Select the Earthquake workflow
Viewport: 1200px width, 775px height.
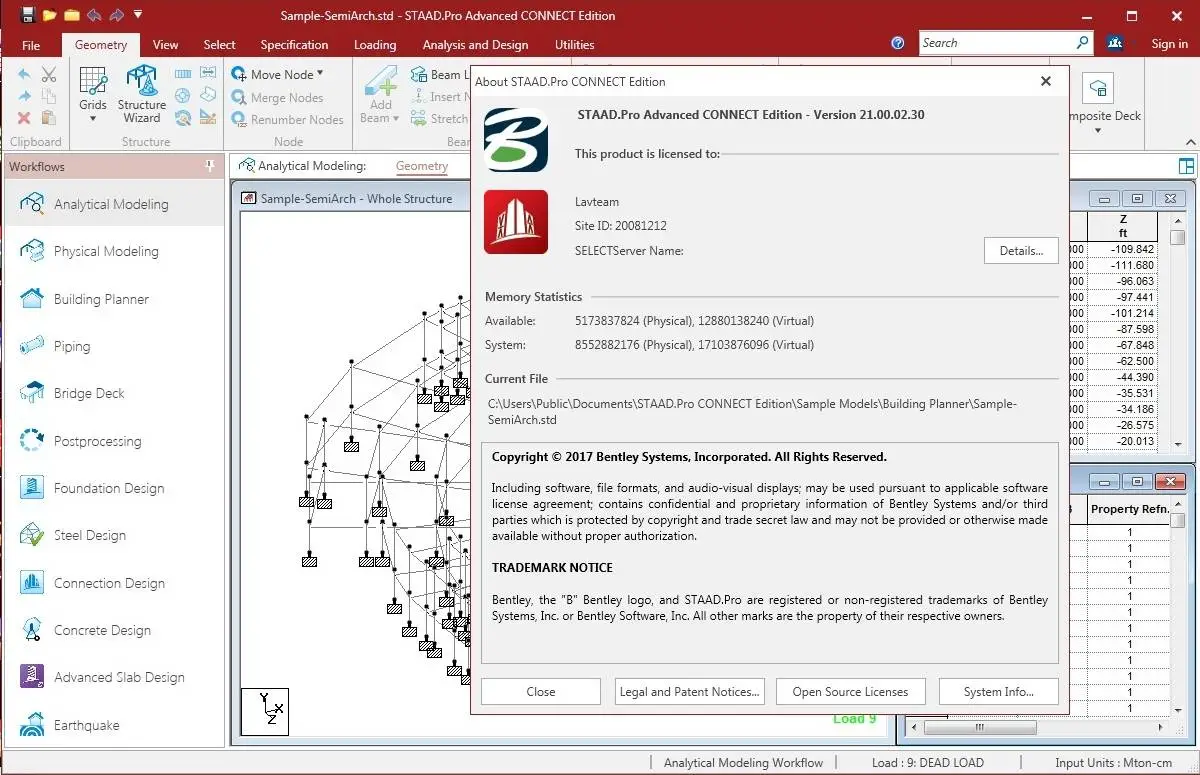(x=114, y=725)
